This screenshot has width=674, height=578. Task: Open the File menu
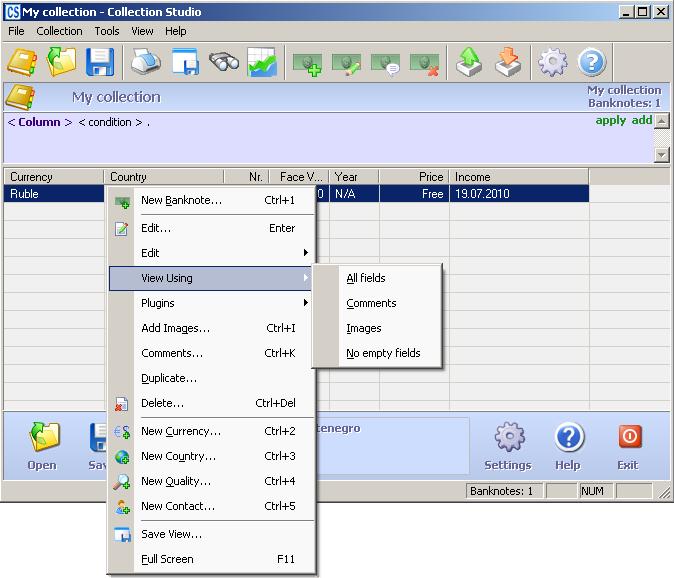pyautogui.click(x=16, y=31)
